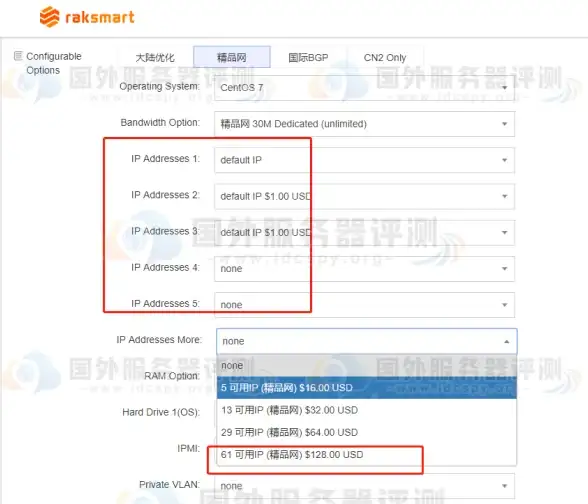588x504 pixels.
Task: Choose 29 可用IP $64.00 USD option
Action: [367, 432]
